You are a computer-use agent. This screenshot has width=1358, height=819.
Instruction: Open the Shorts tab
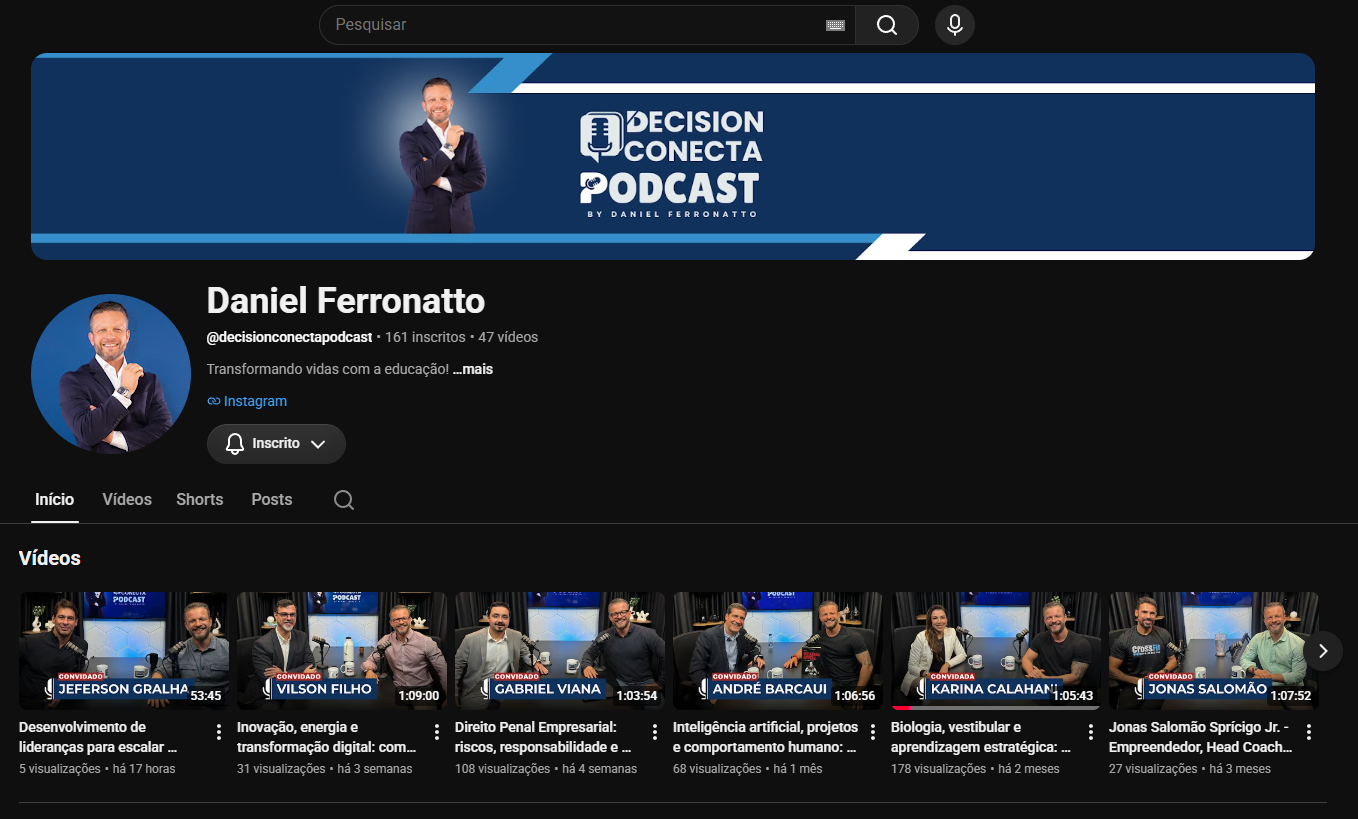[x=200, y=499]
